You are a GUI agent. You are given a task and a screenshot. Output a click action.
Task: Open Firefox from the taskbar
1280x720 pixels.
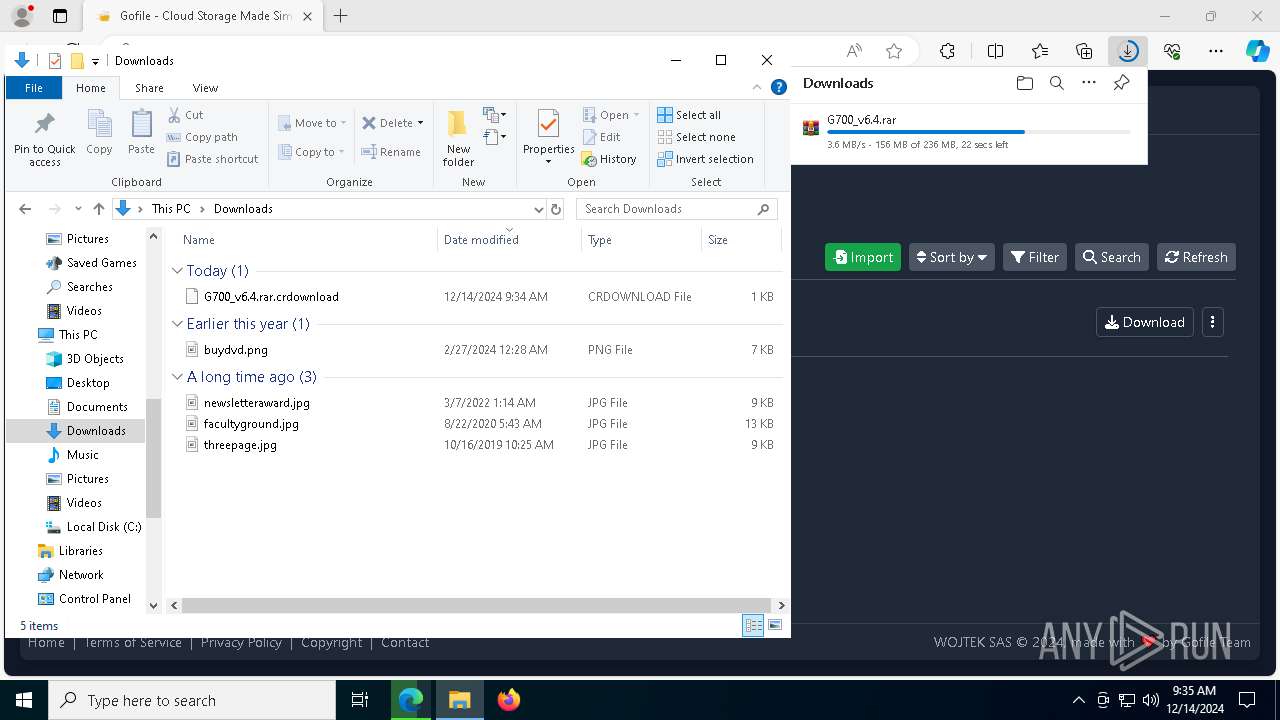pos(509,700)
